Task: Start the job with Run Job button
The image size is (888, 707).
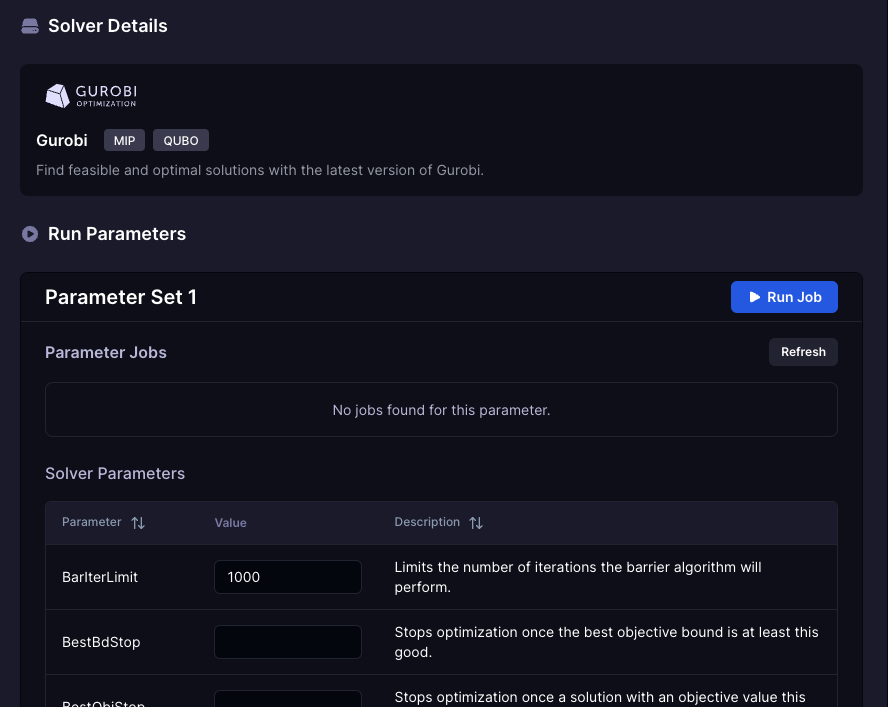Action: [784, 297]
